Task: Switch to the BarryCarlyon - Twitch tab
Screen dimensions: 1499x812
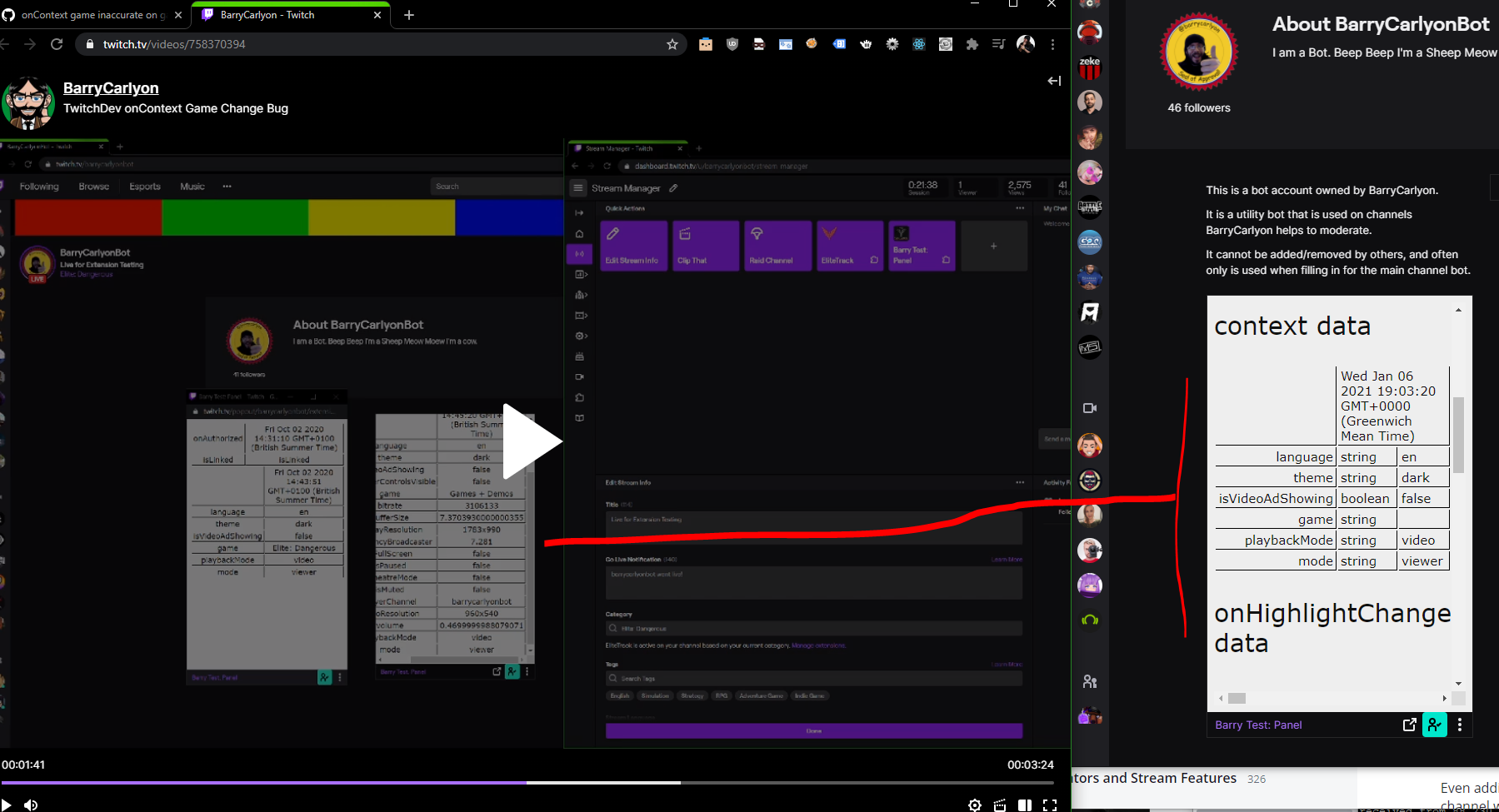Action: tap(289, 15)
